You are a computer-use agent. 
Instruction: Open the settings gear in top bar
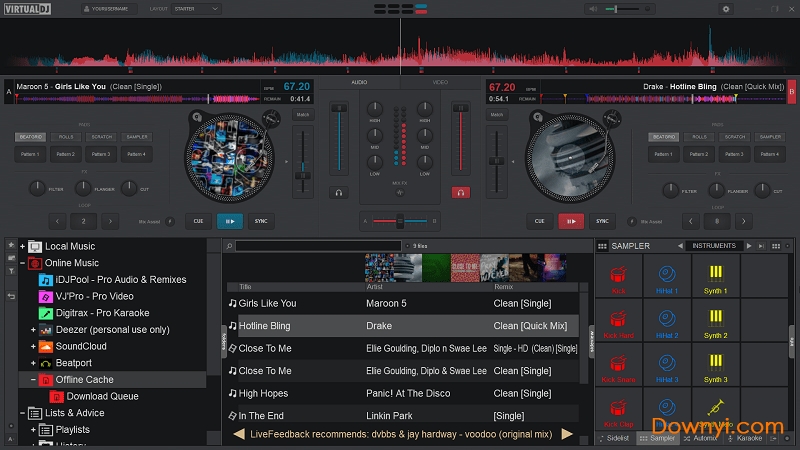tap(726, 9)
